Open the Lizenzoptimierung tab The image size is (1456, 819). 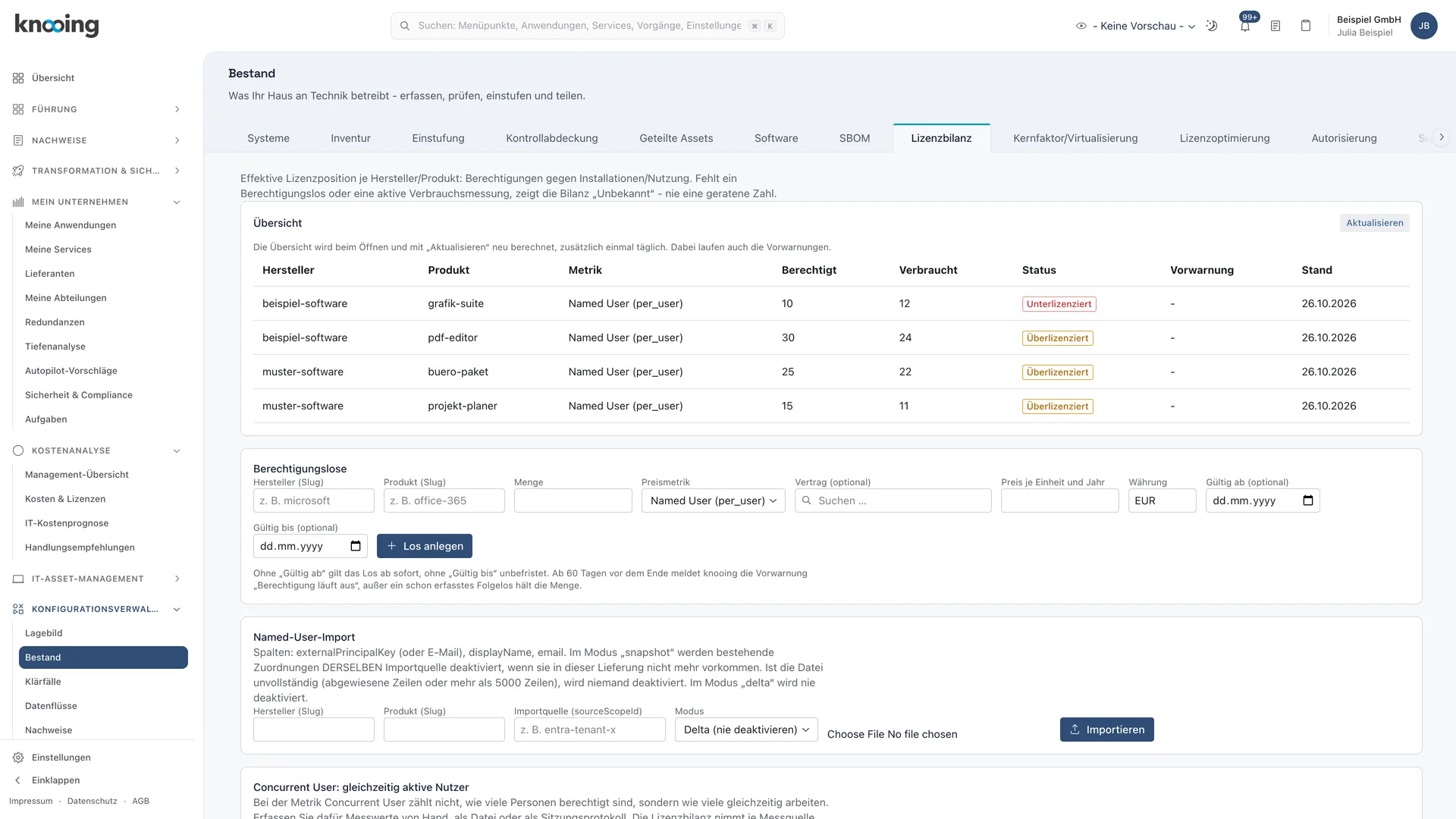coord(1224,138)
